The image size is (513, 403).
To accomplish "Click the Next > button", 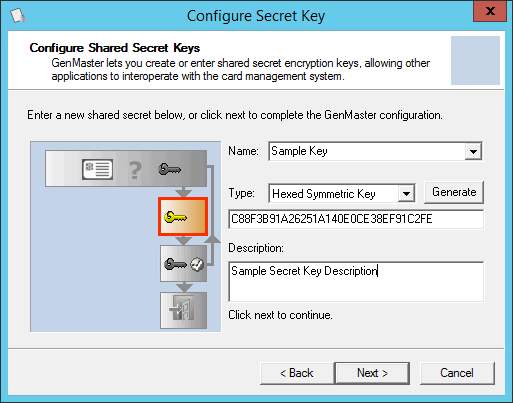I will click(x=372, y=373).
